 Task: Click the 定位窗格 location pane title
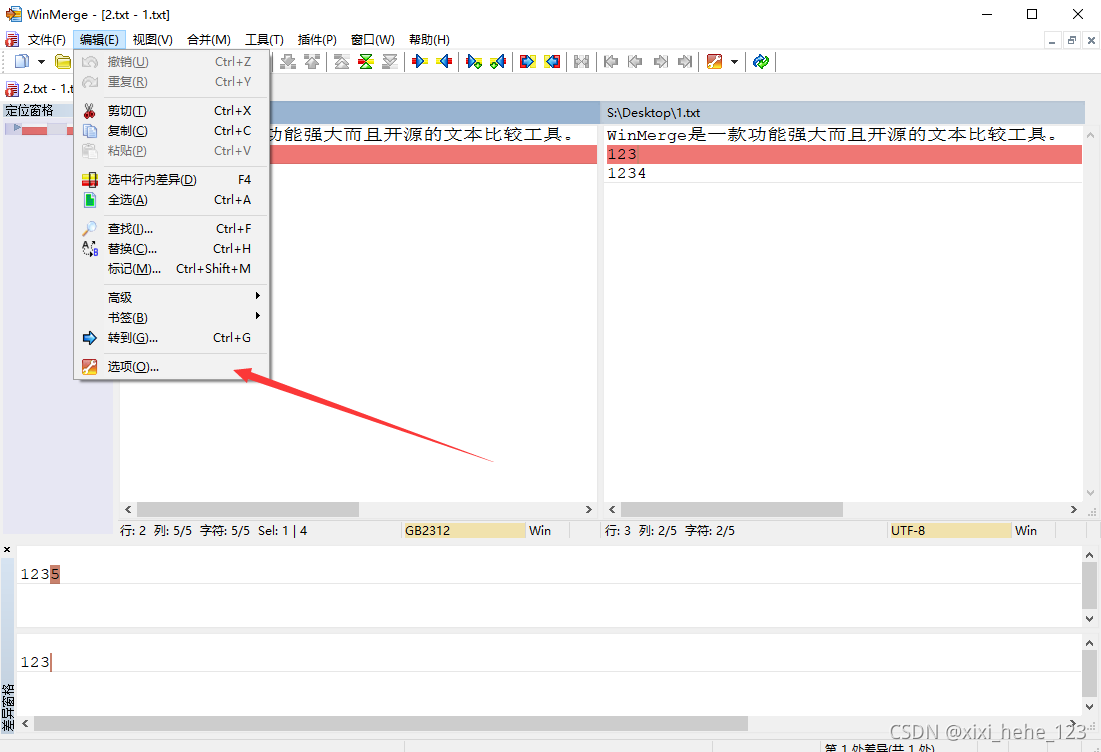click(29, 110)
